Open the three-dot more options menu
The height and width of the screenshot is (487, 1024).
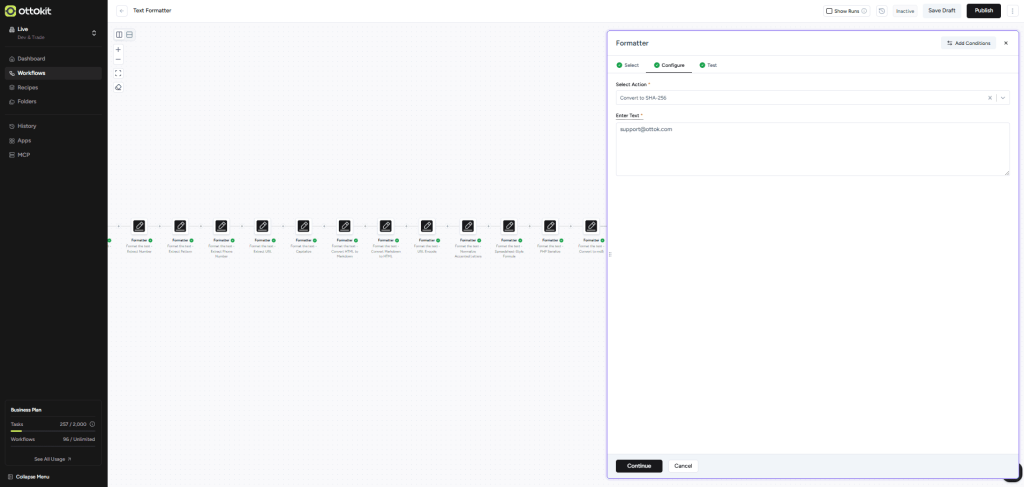pos(1013,11)
